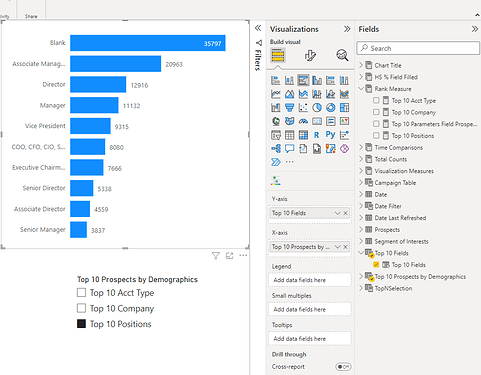Select the Map globe visual

coord(276,121)
